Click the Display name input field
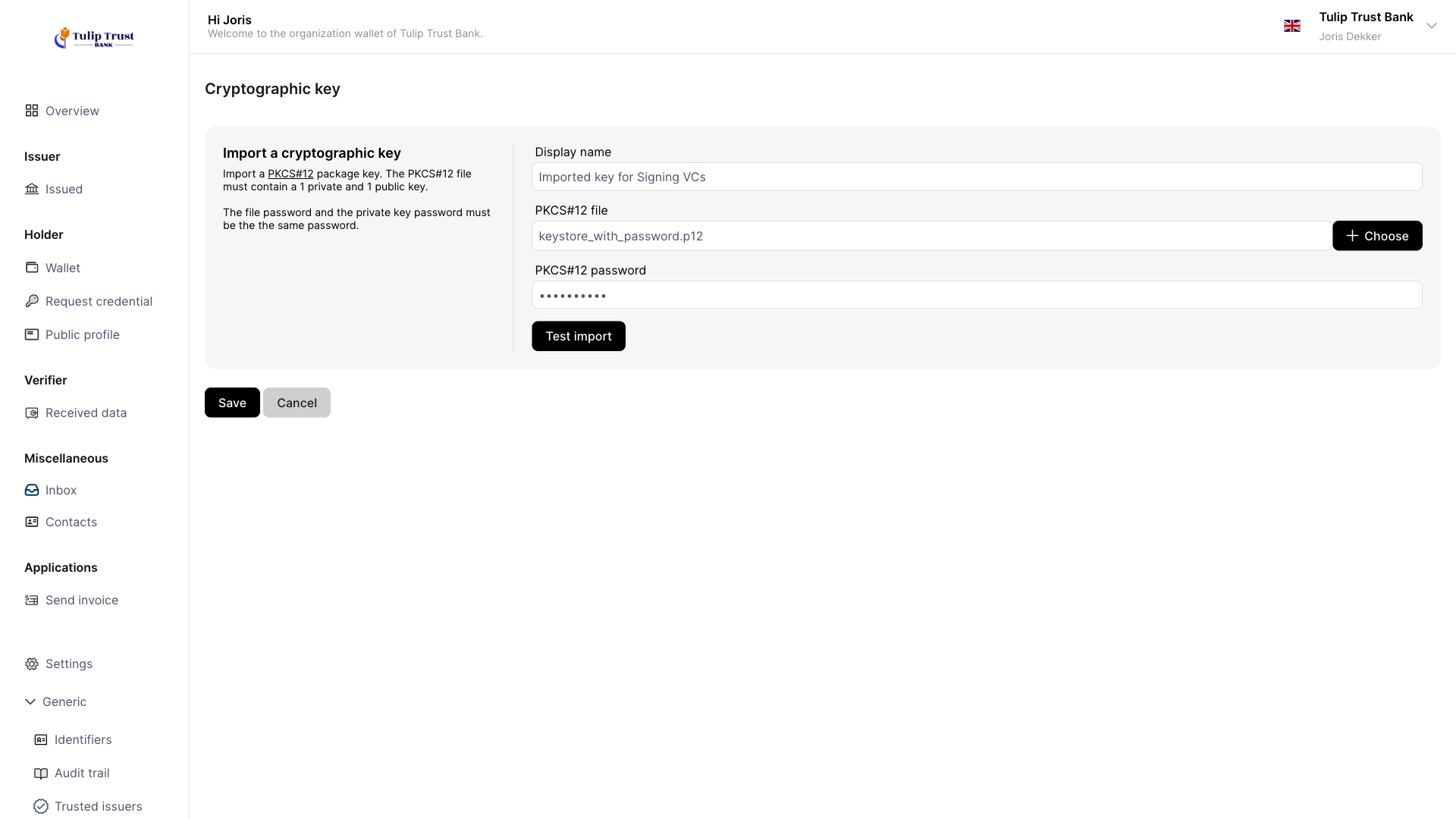The height and width of the screenshot is (819, 1456). [x=976, y=177]
